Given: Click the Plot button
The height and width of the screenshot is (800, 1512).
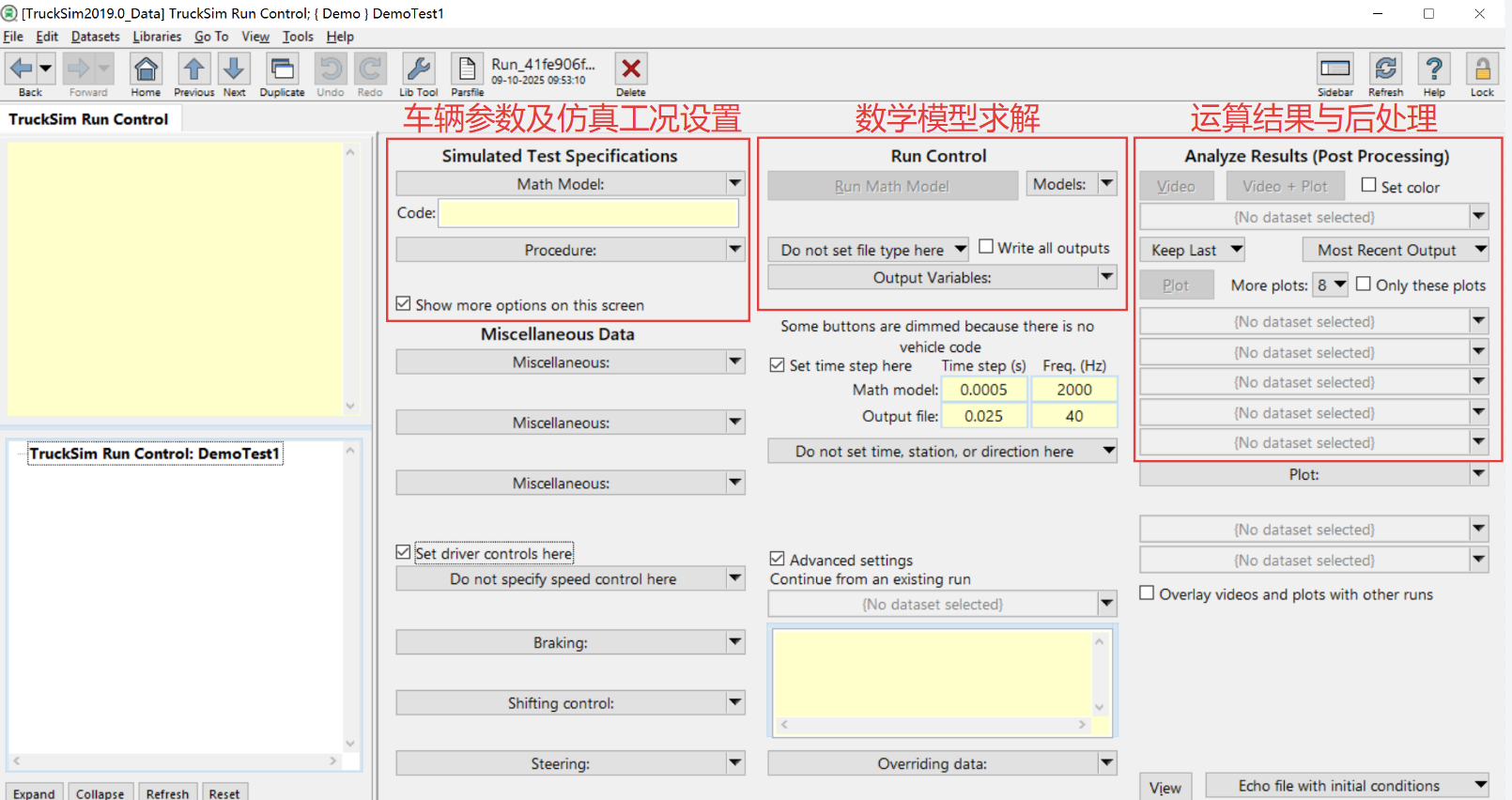Looking at the screenshot, I should pyautogui.click(x=1176, y=285).
